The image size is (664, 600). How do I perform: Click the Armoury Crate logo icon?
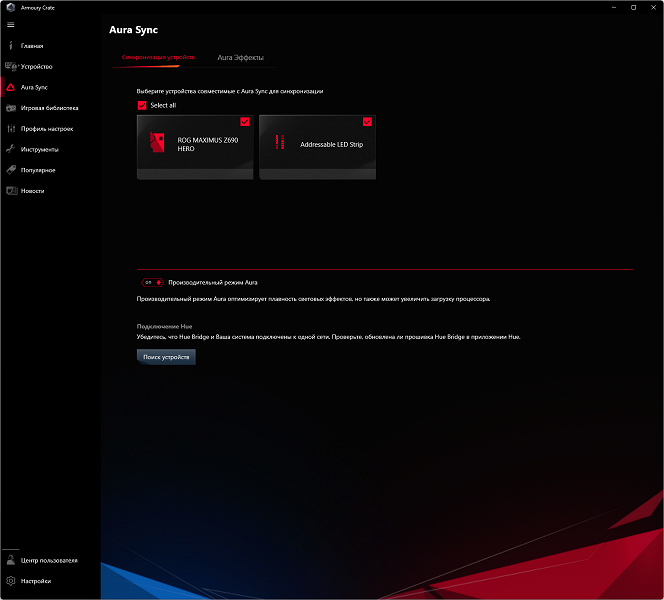[x=11, y=7]
